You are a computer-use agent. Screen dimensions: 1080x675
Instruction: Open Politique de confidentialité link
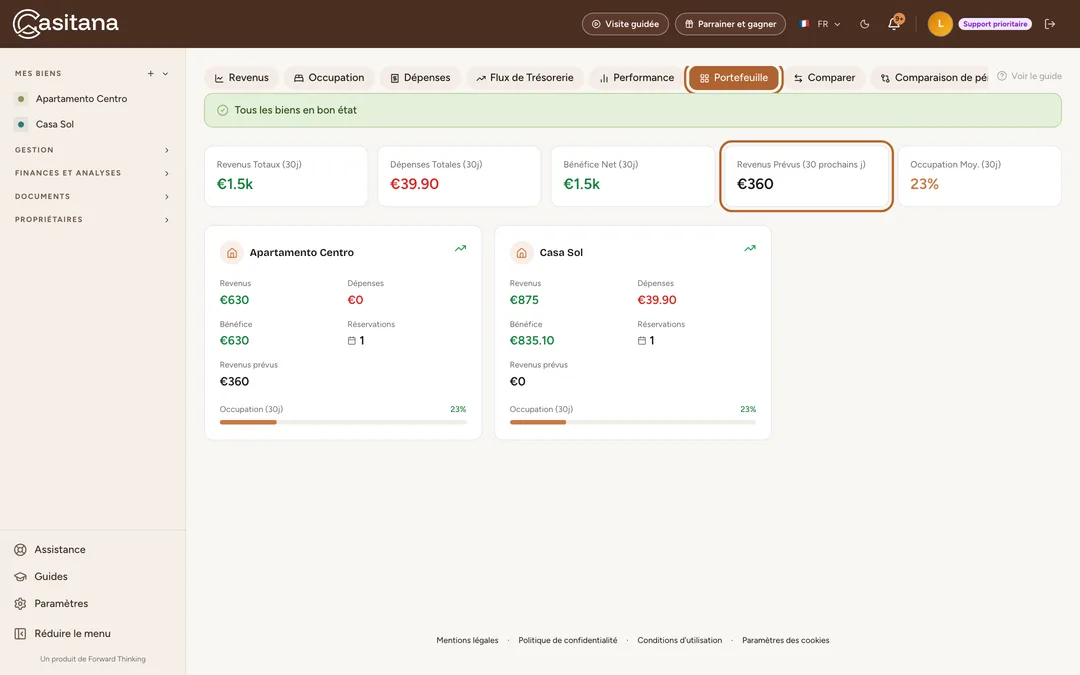[568, 641]
